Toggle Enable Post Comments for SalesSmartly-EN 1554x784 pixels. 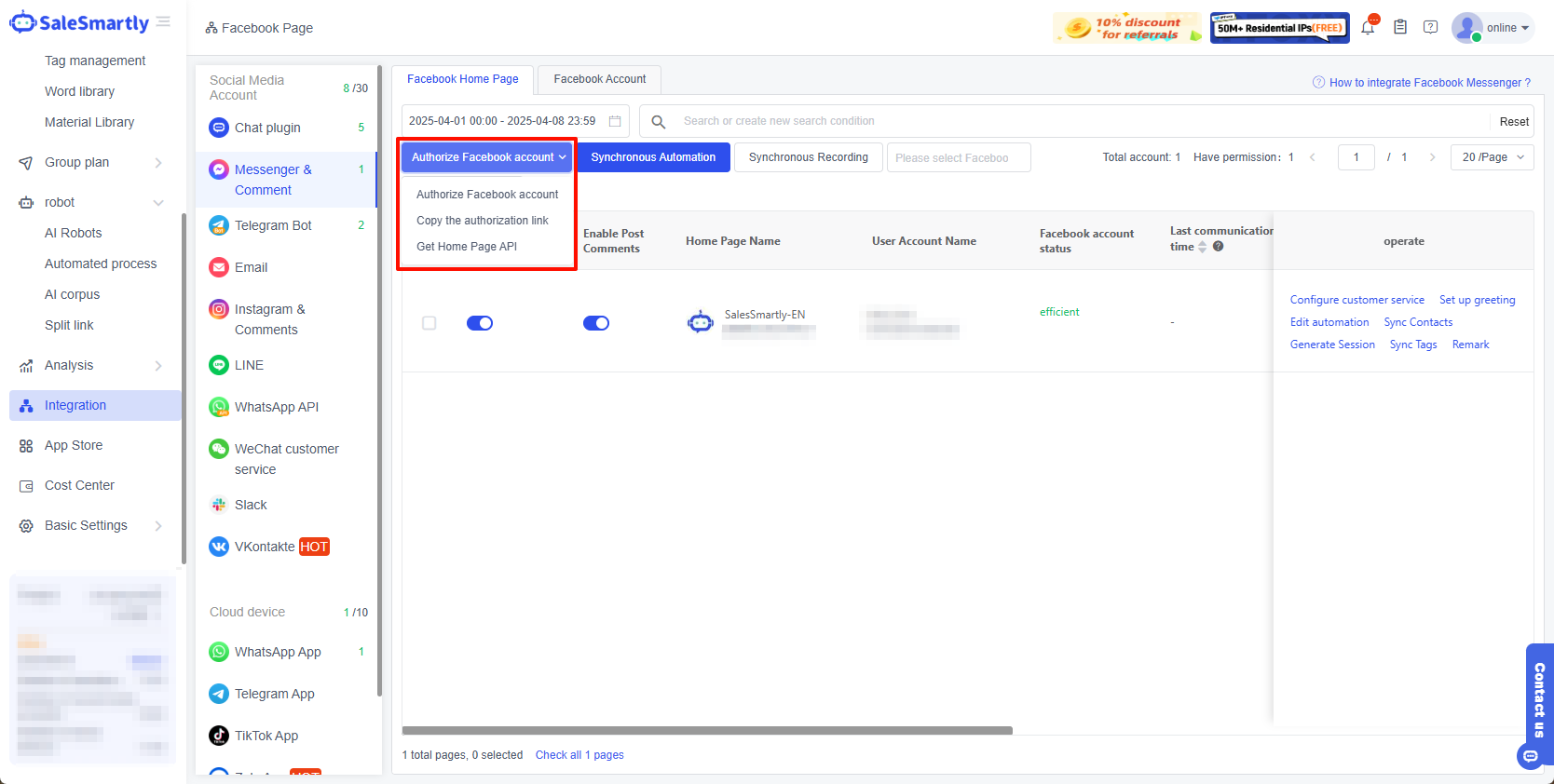pos(596,323)
